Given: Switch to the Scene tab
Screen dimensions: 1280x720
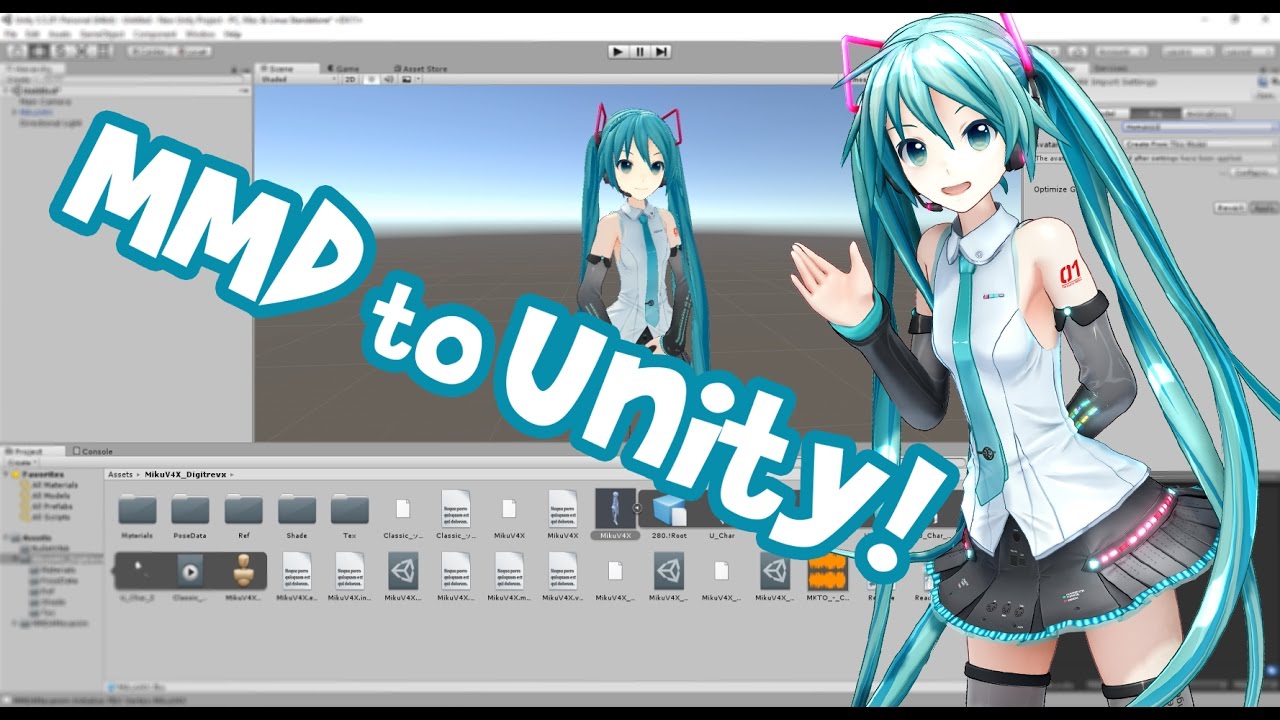Looking at the screenshot, I should click(x=287, y=69).
